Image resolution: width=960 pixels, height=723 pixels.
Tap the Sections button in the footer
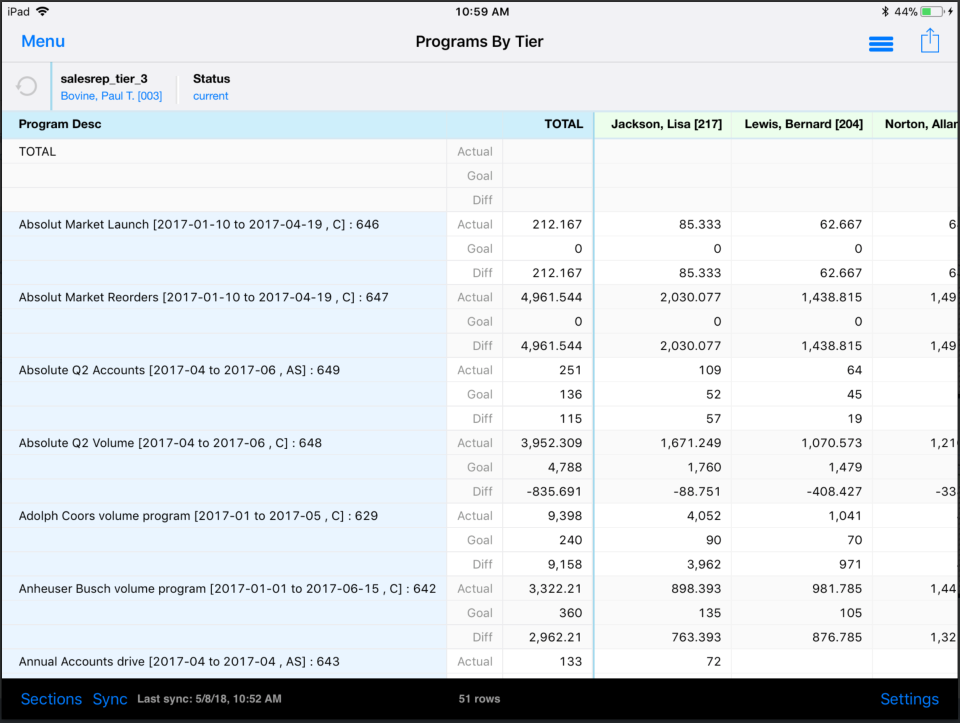(51, 699)
